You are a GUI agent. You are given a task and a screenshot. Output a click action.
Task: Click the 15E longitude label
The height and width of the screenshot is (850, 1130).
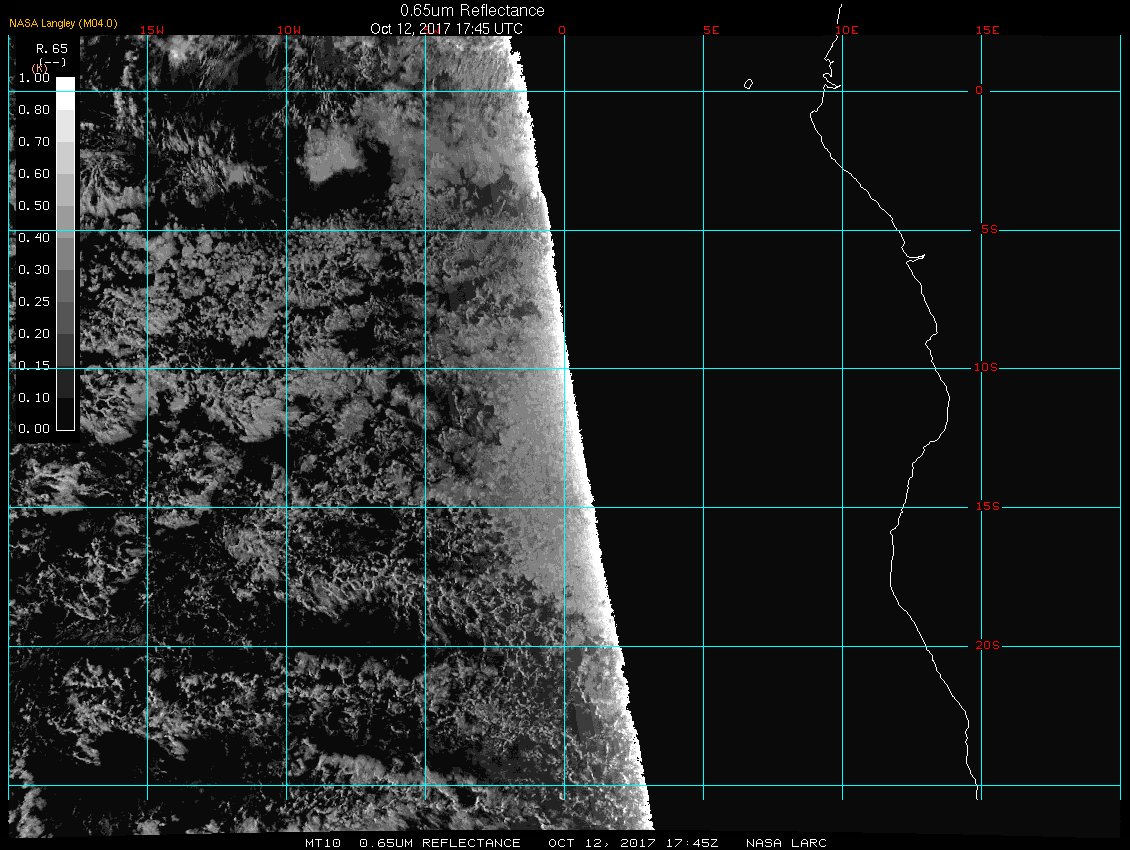click(x=987, y=30)
